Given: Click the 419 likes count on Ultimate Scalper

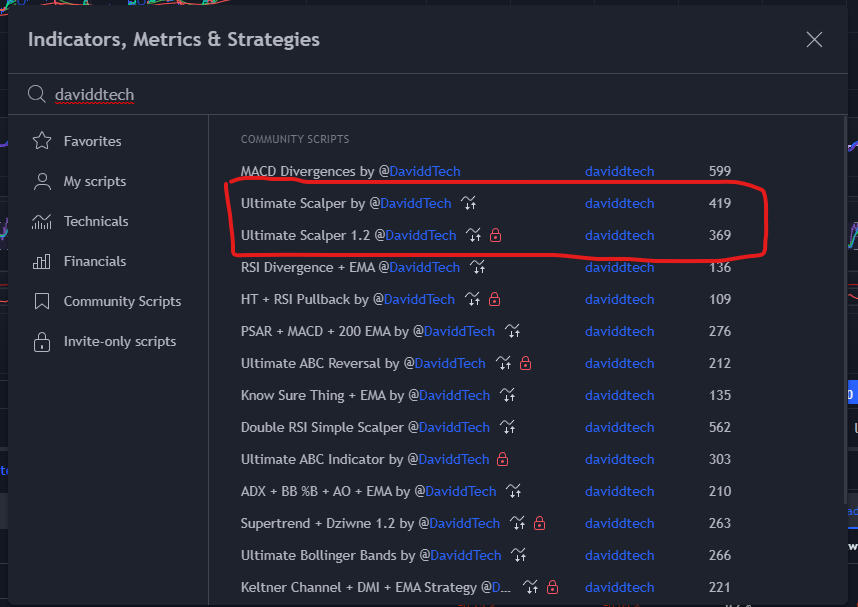Looking at the screenshot, I should (x=720, y=203).
